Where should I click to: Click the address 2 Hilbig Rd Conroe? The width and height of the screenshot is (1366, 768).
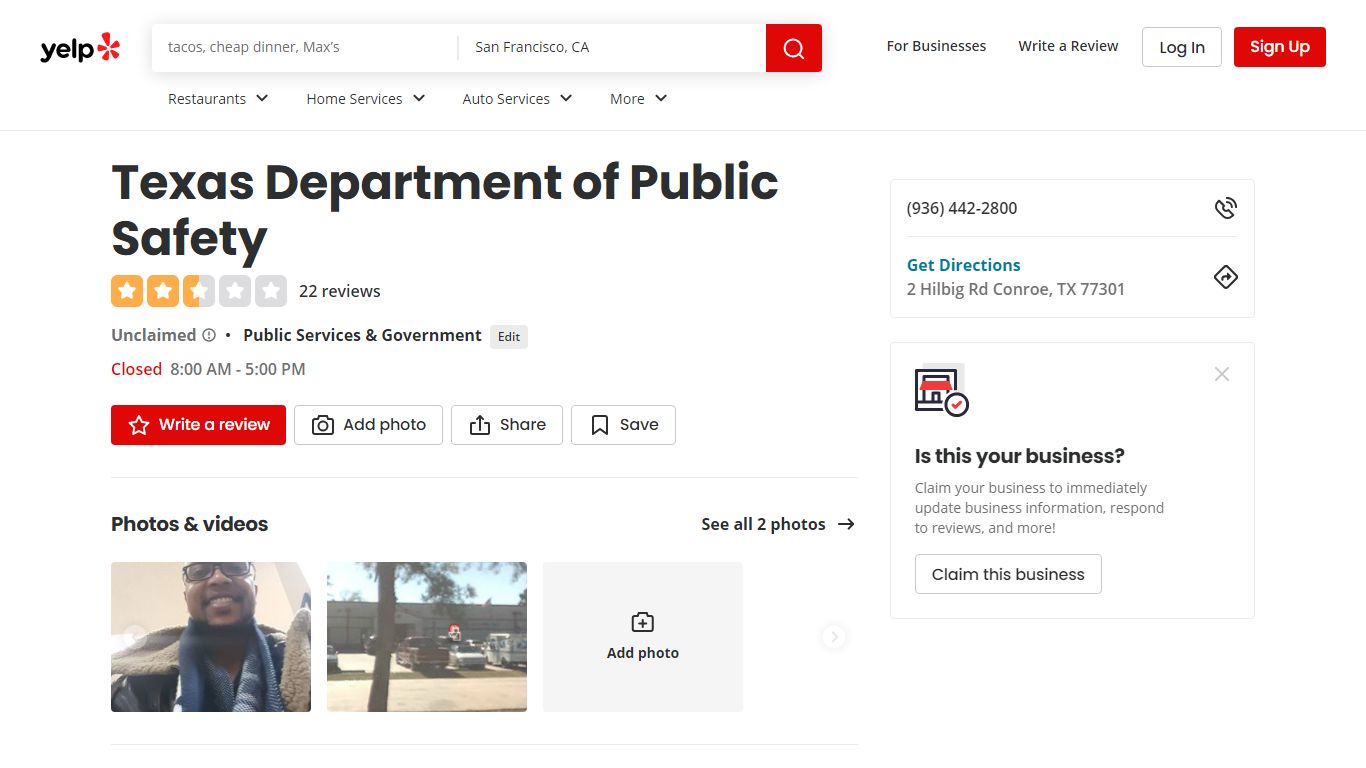[1016, 289]
